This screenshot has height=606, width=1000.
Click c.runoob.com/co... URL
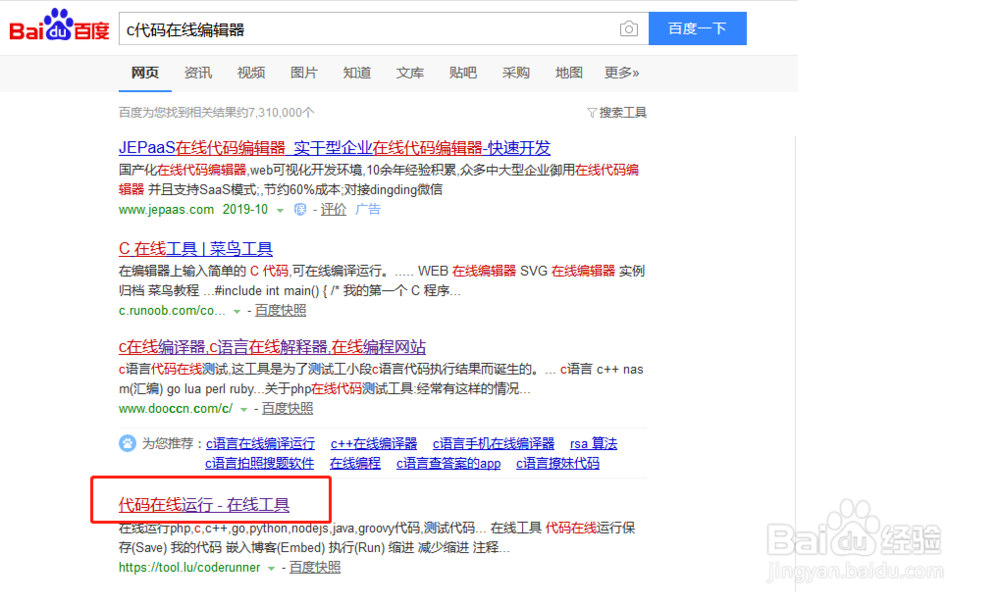click(x=172, y=311)
